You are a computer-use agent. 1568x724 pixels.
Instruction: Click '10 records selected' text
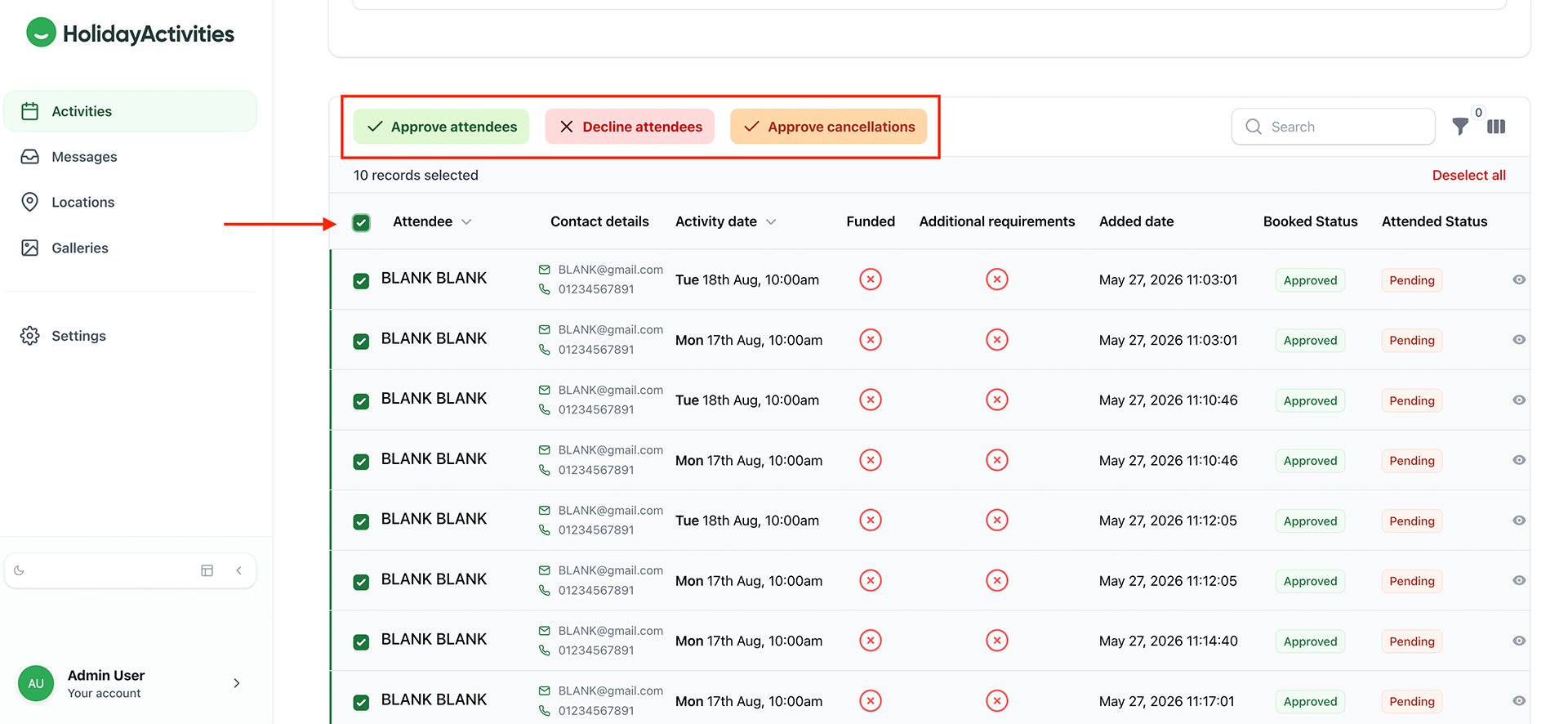416,175
